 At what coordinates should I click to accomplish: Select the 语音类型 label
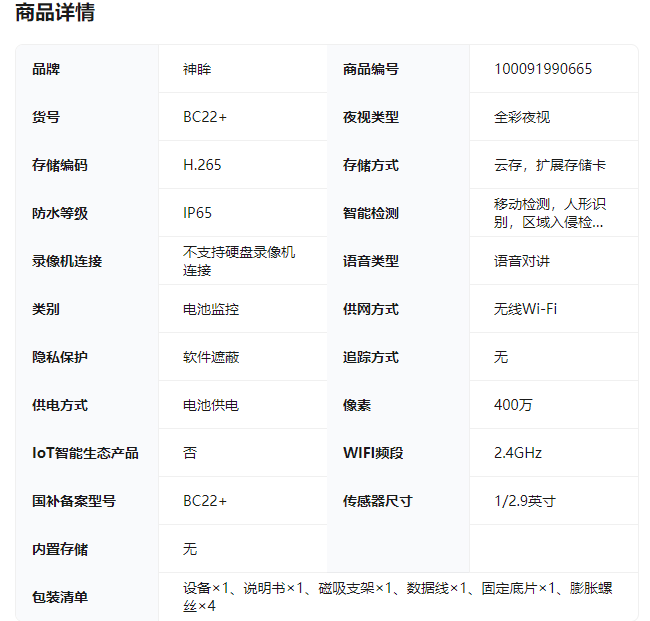371,261
